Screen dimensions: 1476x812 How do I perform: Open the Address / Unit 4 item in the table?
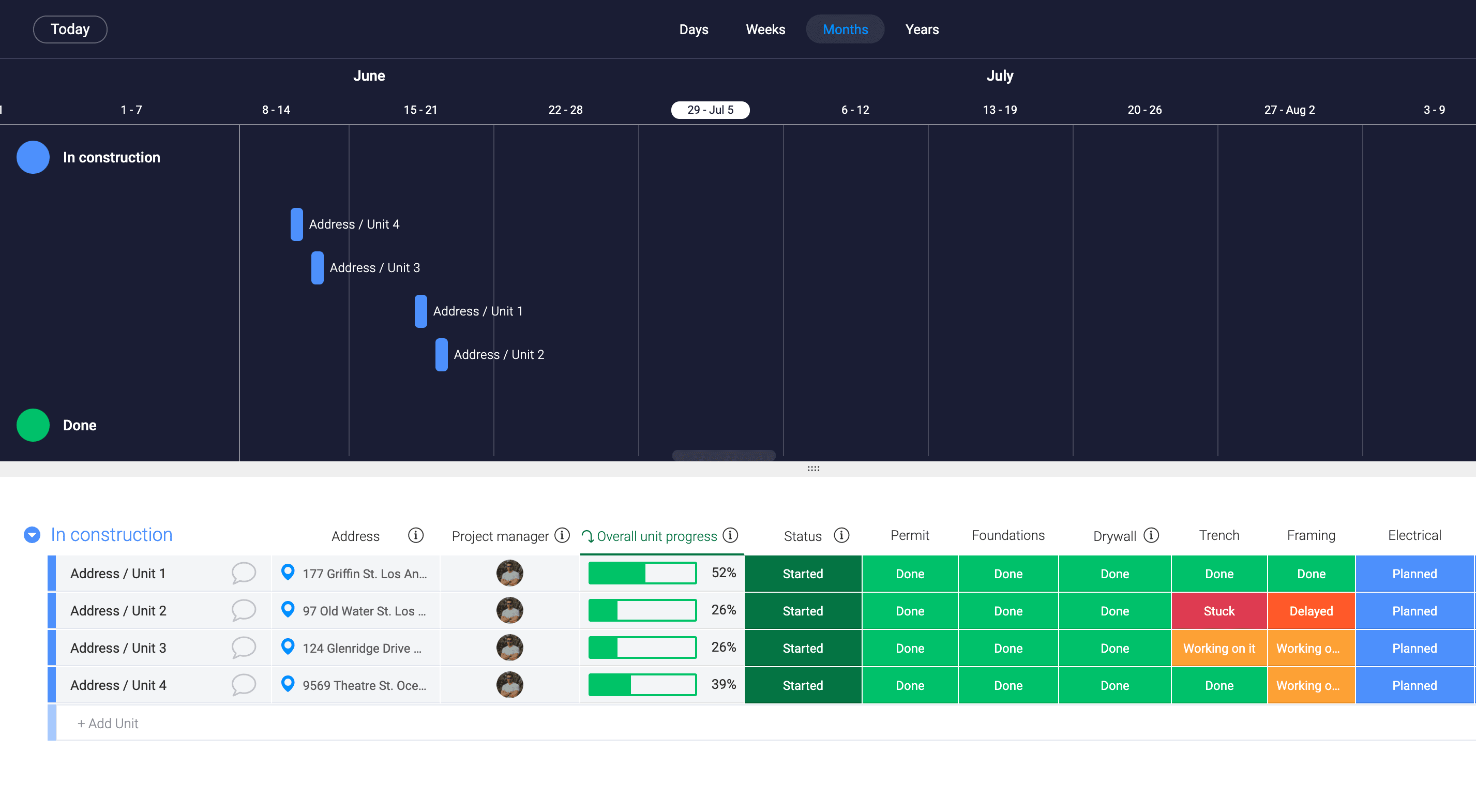click(x=118, y=685)
